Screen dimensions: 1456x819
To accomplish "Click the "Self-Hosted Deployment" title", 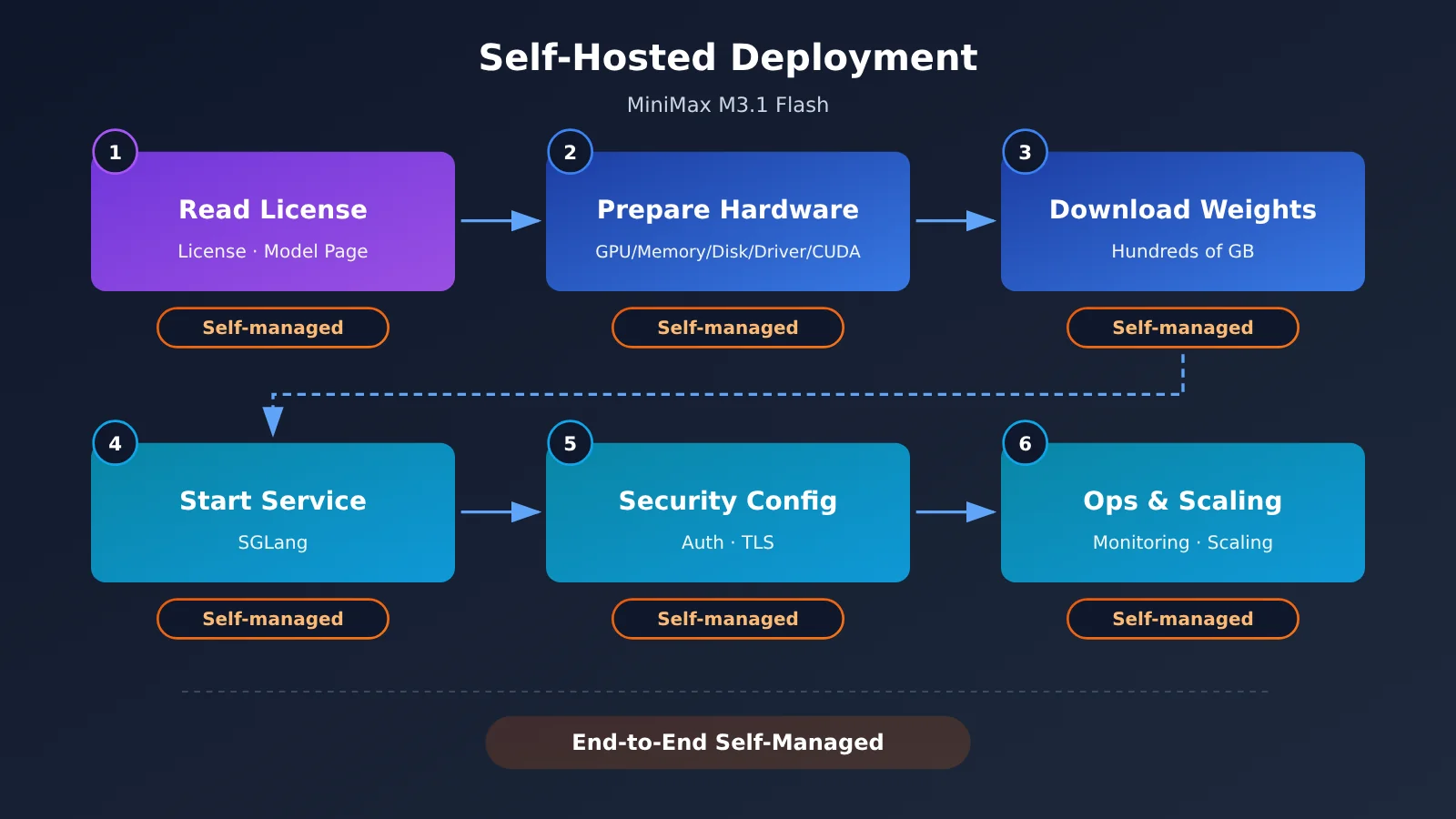I will pyautogui.click(x=728, y=57).
